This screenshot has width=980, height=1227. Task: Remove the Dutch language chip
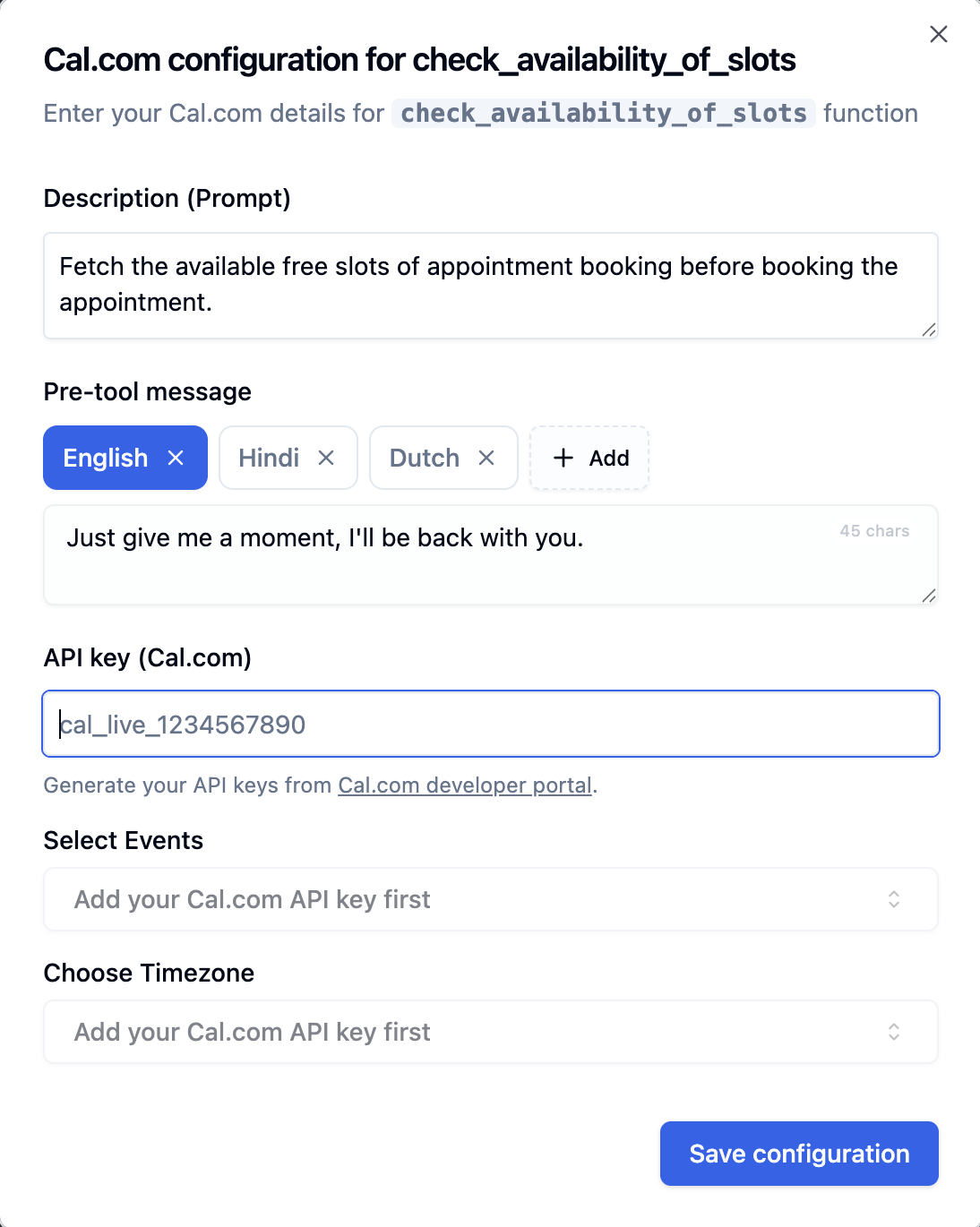click(x=487, y=458)
